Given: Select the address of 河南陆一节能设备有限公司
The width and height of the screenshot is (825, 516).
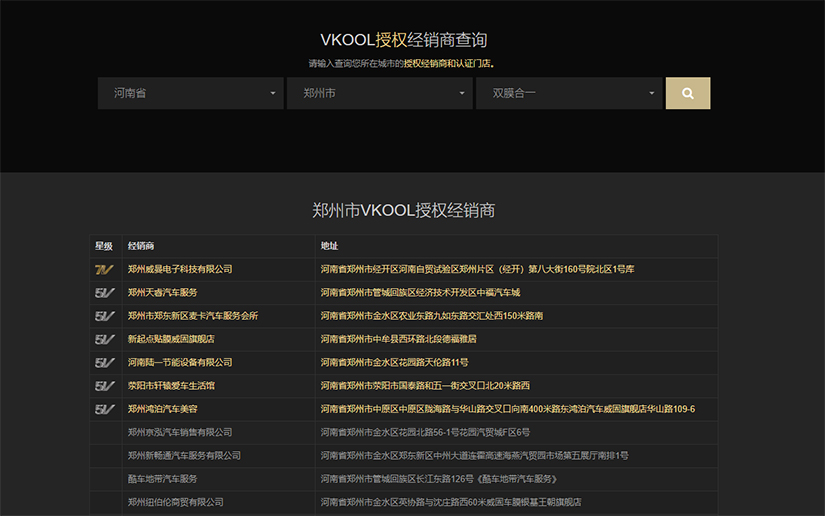Looking at the screenshot, I should point(394,362).
